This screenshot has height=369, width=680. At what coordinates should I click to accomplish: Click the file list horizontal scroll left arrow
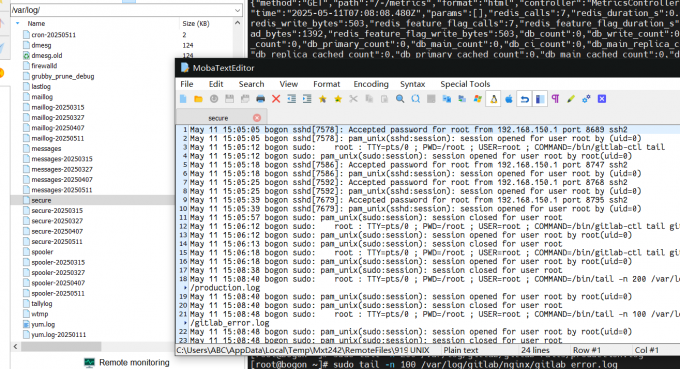pyautogui.click(x=16, y=346)
